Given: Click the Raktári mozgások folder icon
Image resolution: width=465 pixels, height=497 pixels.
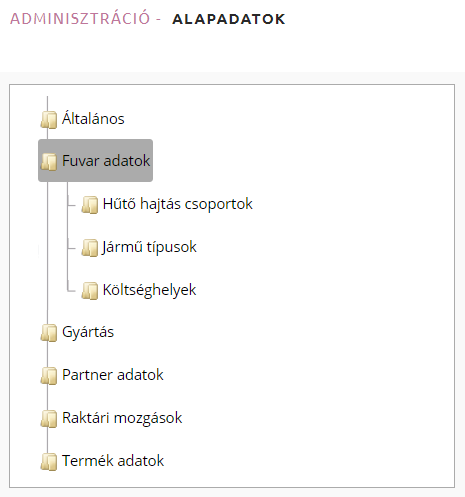Looking at the screenshot, I should coord(49,419).
